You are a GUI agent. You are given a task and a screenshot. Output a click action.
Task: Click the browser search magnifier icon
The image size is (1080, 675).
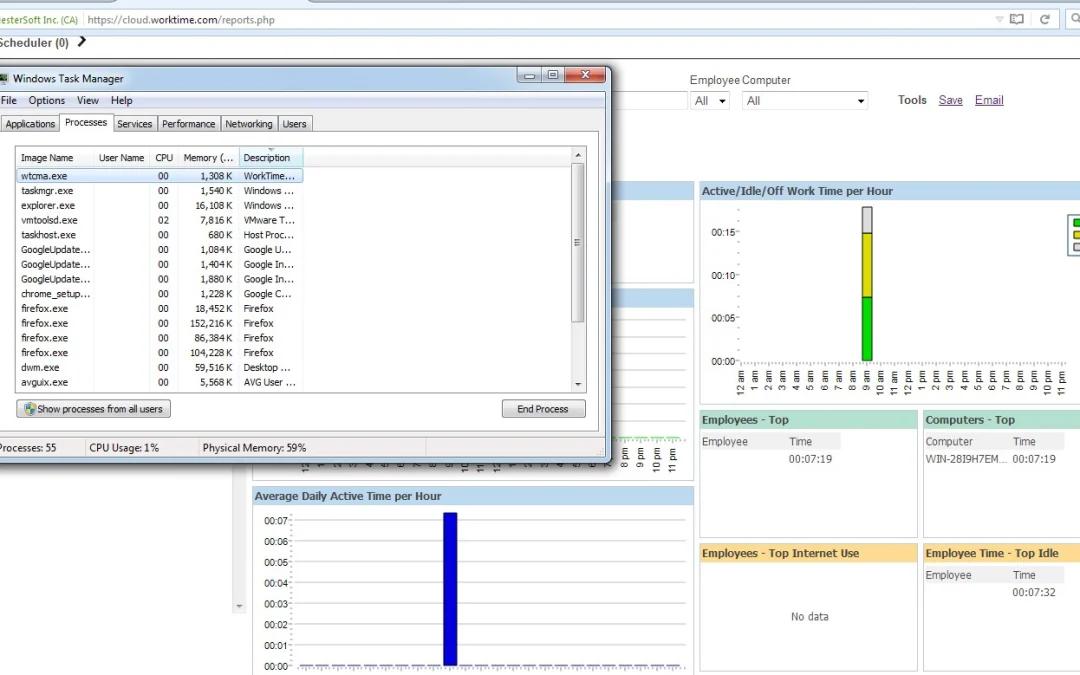[1074, 19]
